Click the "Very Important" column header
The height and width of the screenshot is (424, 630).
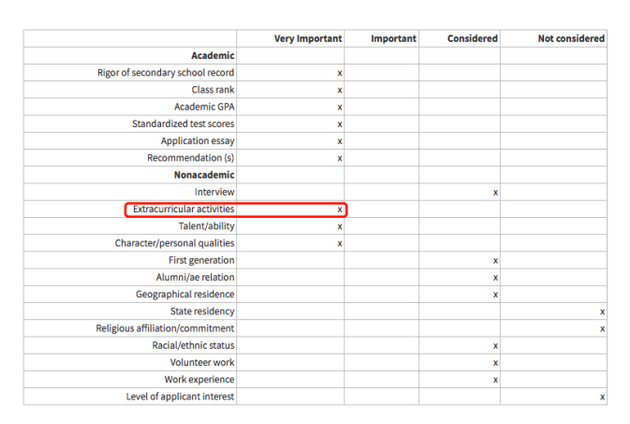(x=307, y=39)
